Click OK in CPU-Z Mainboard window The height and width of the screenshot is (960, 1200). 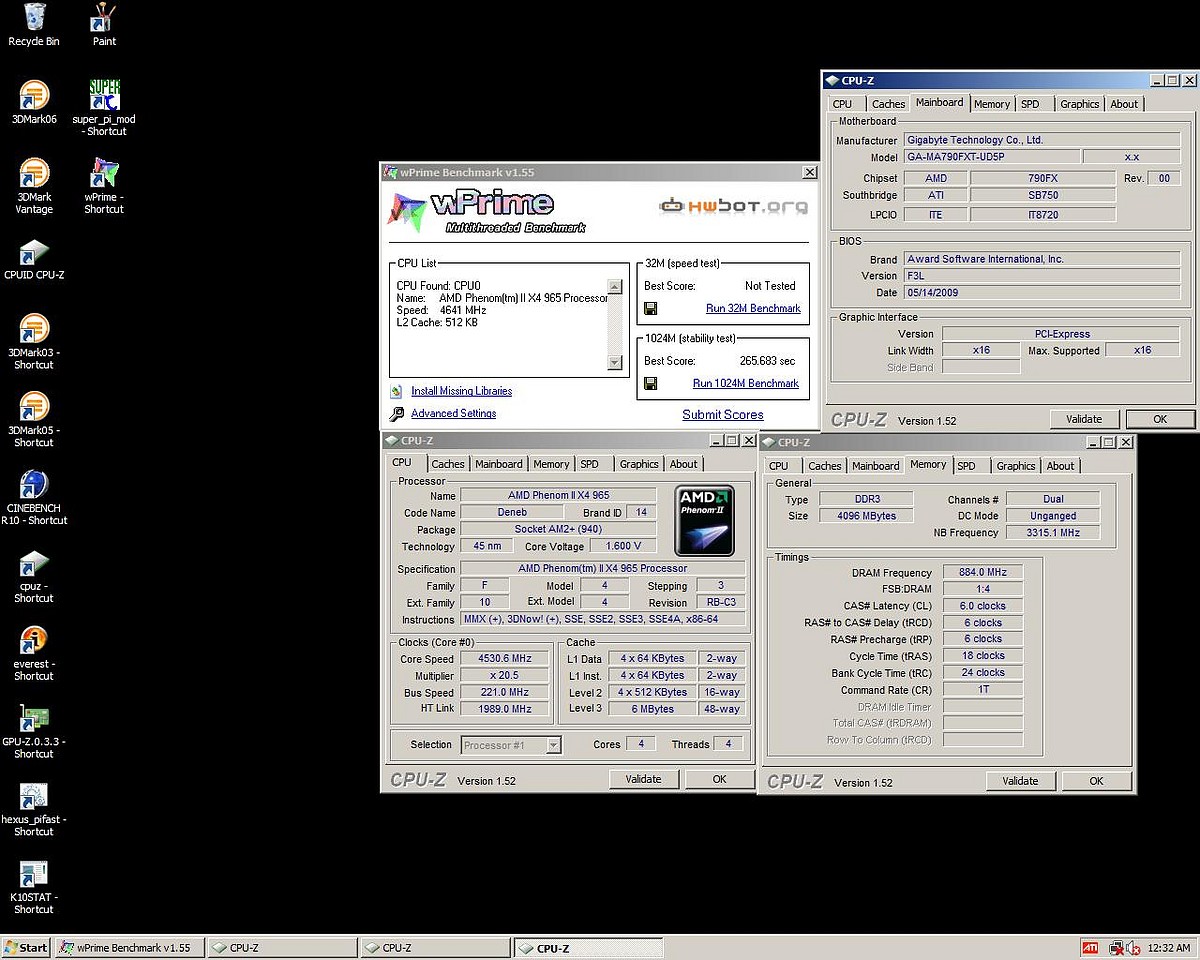1160,419
